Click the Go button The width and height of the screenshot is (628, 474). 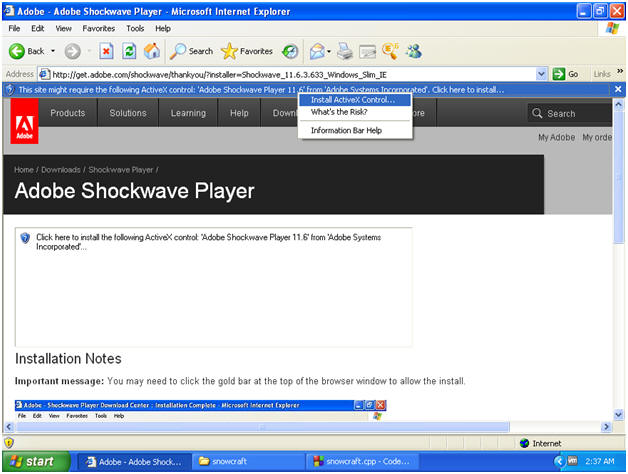tap(565, 74)
